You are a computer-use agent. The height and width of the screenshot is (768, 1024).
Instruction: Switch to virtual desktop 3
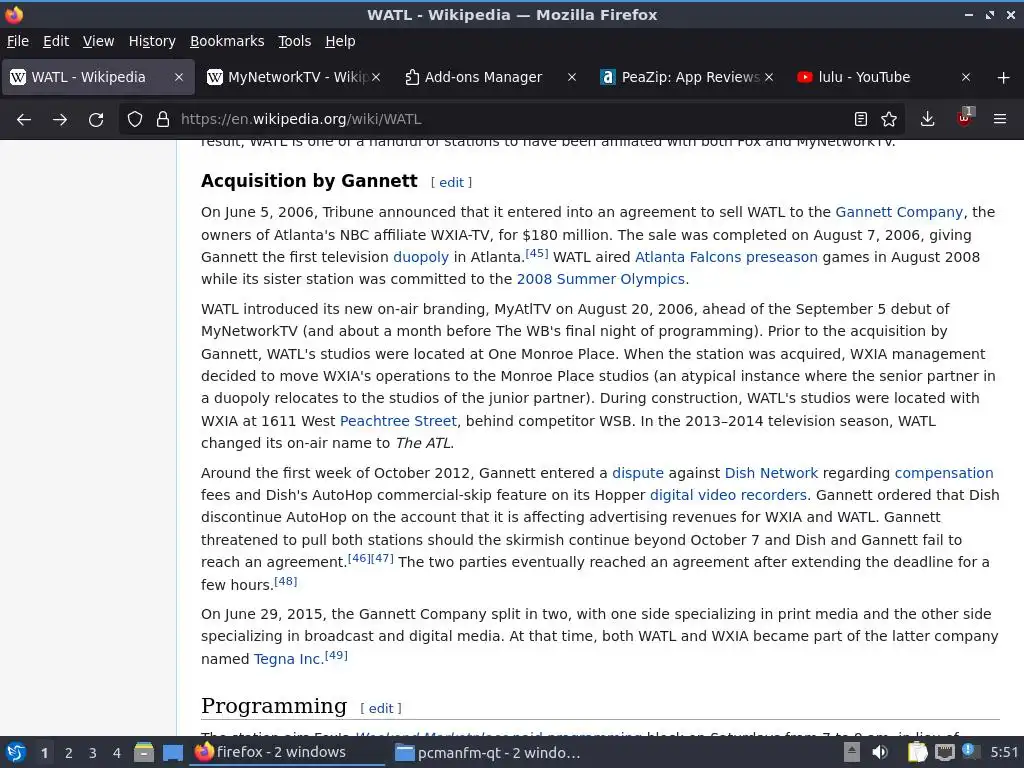tap(93, 753)
